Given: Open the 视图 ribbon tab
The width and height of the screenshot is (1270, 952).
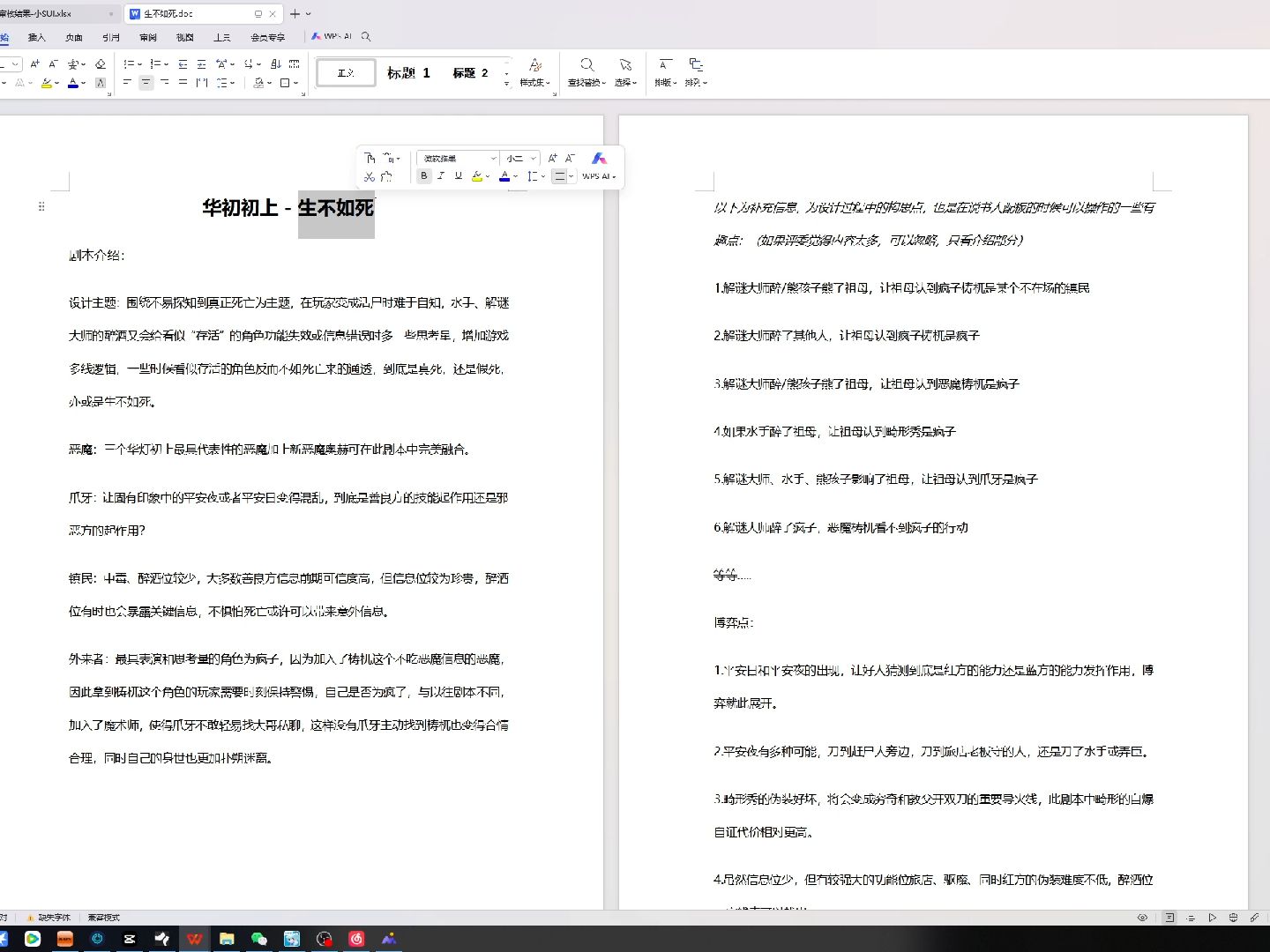Looking at the screenshot, I should (184, 37).
